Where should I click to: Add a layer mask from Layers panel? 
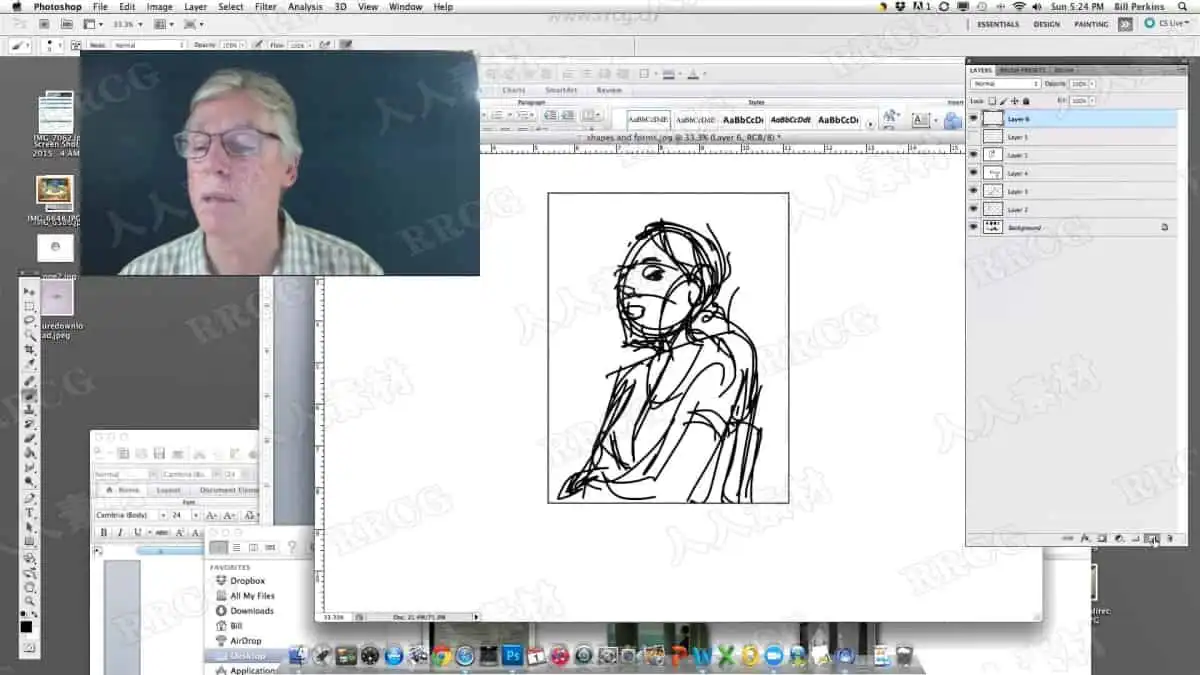[1101, 538]
